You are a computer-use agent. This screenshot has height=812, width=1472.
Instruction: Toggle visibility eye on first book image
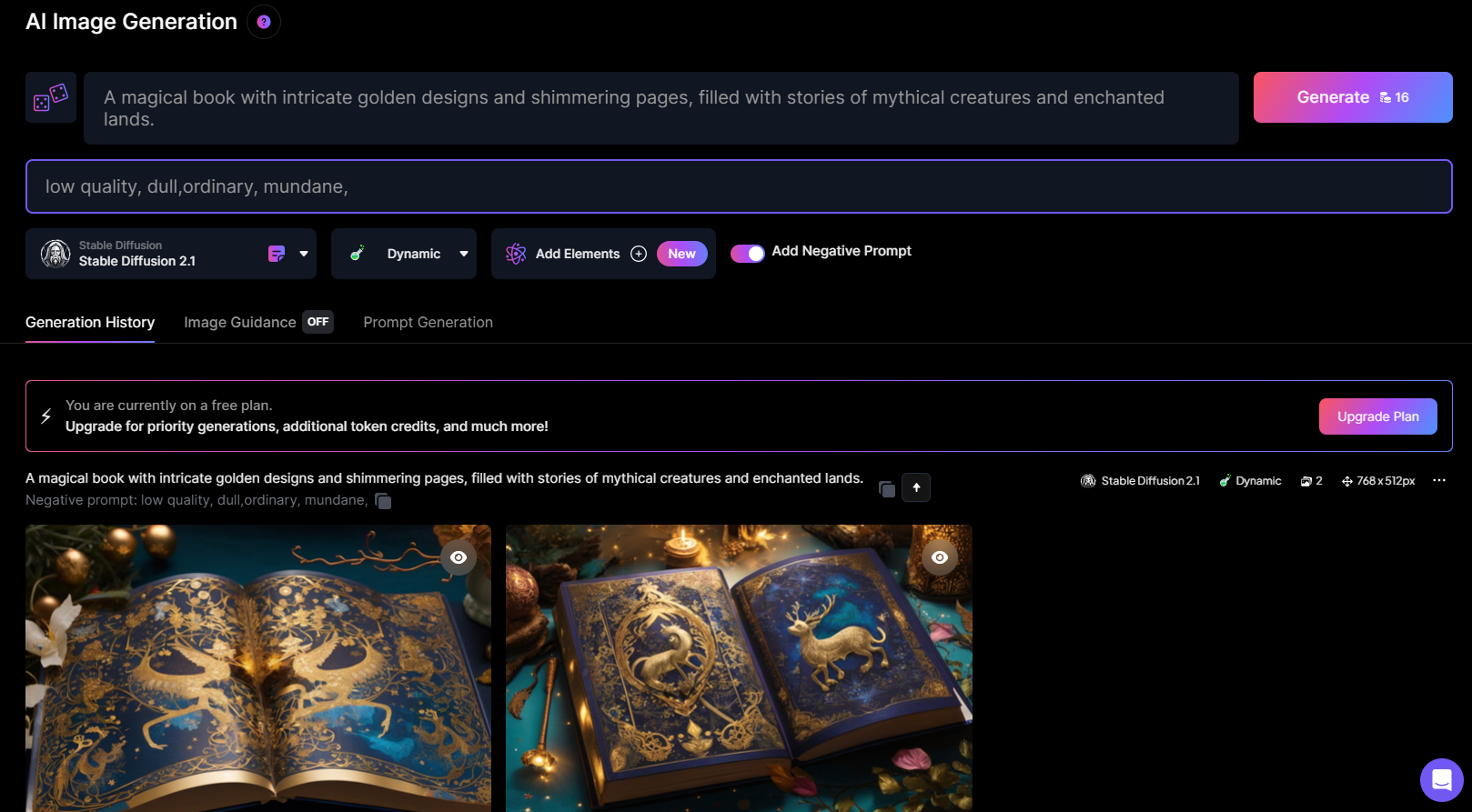coord(459,557)
